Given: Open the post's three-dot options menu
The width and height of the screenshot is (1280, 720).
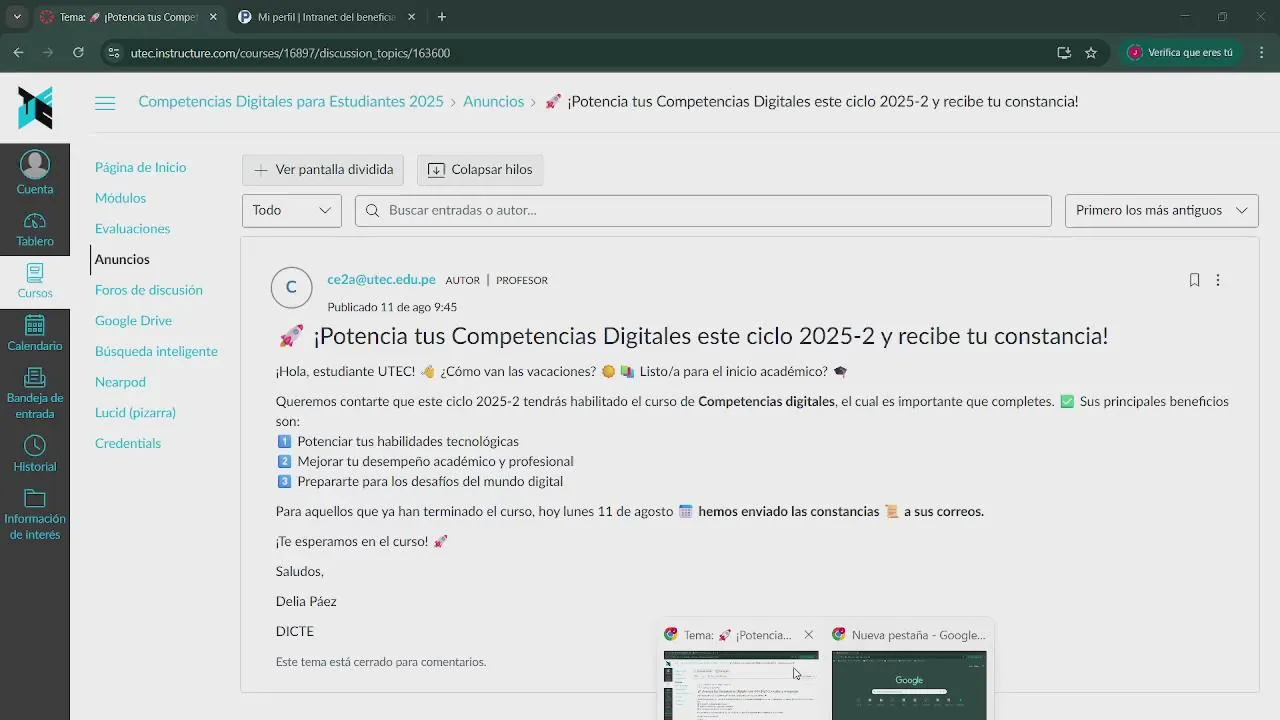Looking at the screenshot, I should point(1218,280).
